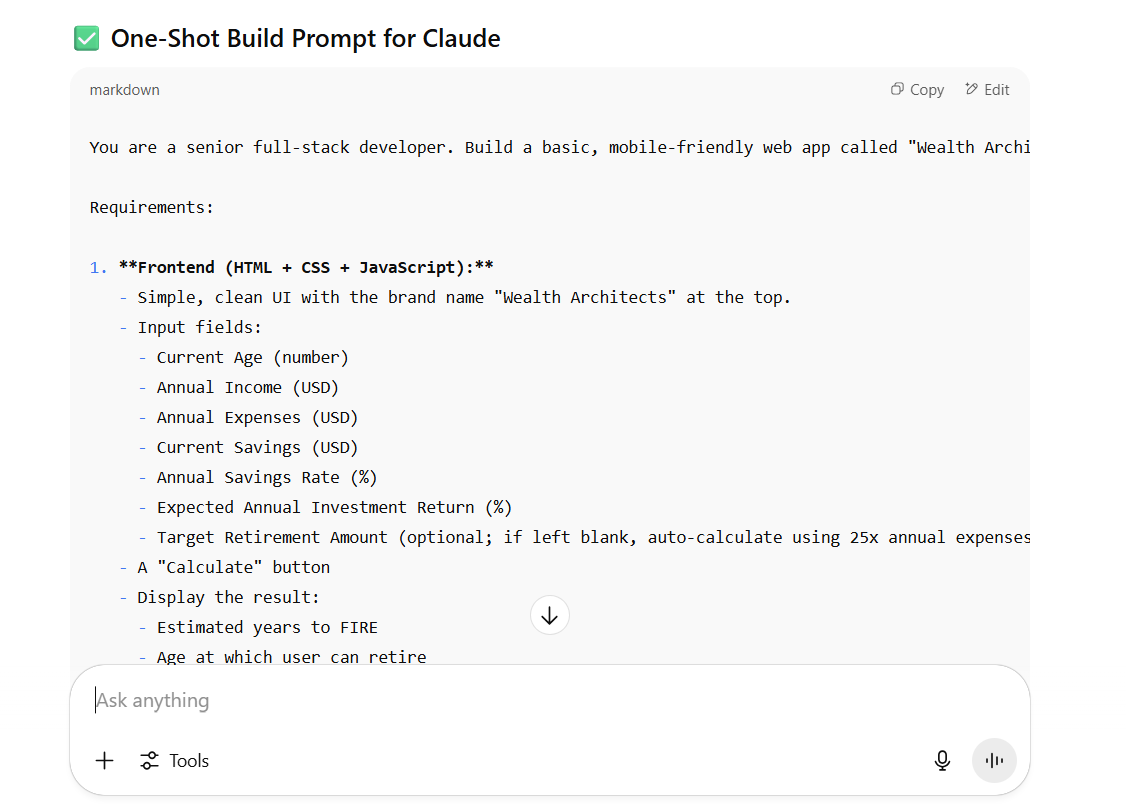Click the markdown language label
This screenshot has width=1126, height=805.
[124, 90]
